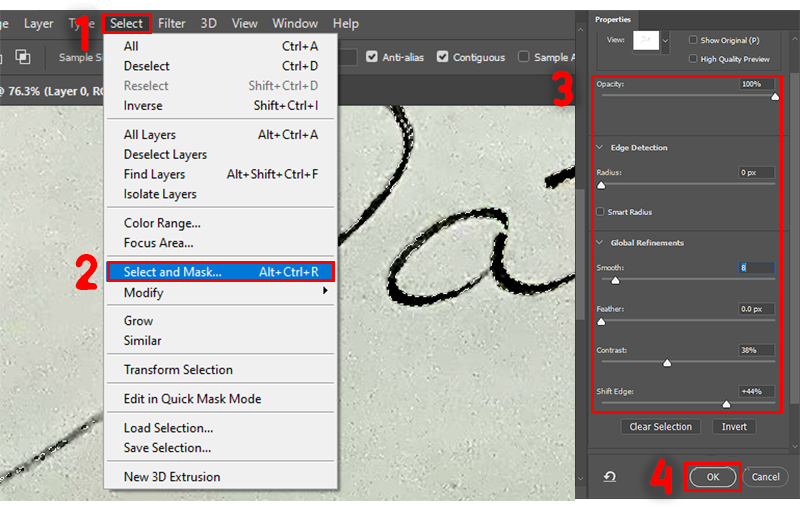Viewport: 800px width, 508px height.
Task: Click the Clear Selection button
Action: point(660,427)
